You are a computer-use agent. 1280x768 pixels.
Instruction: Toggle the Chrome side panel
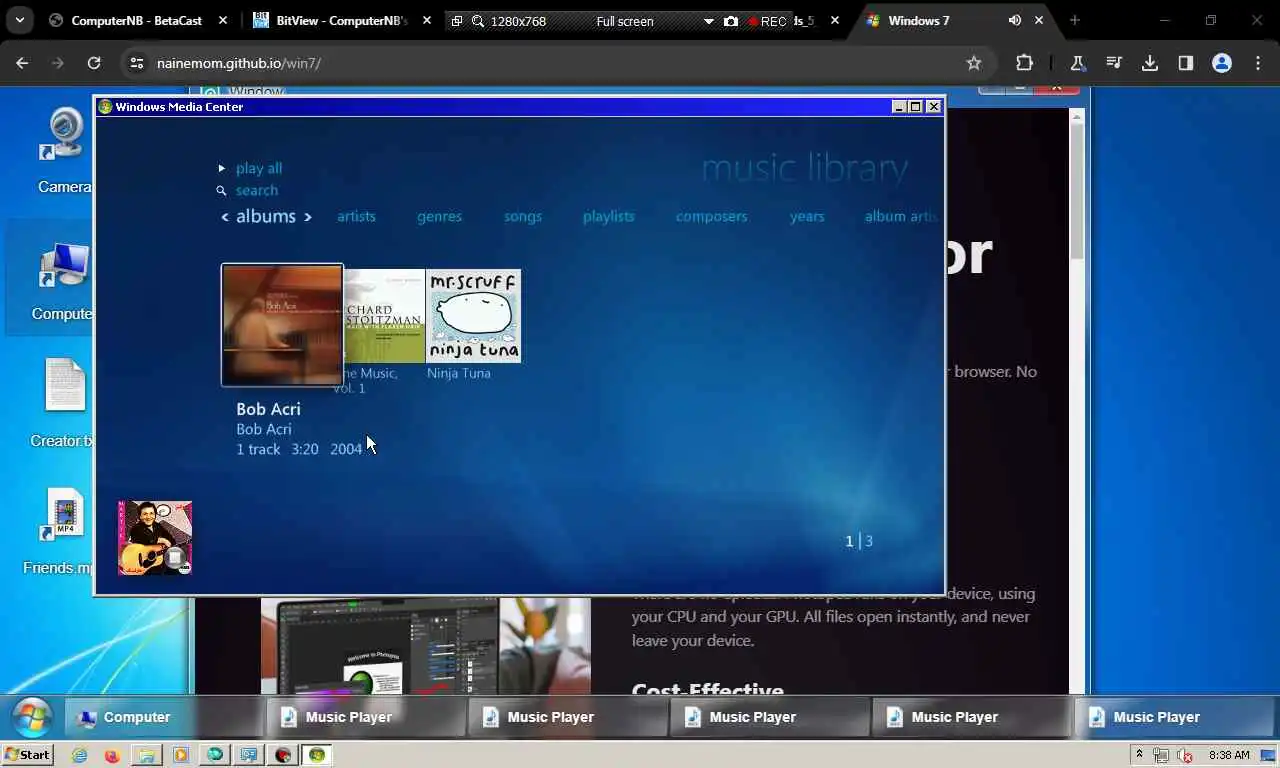coord(1186,63)
